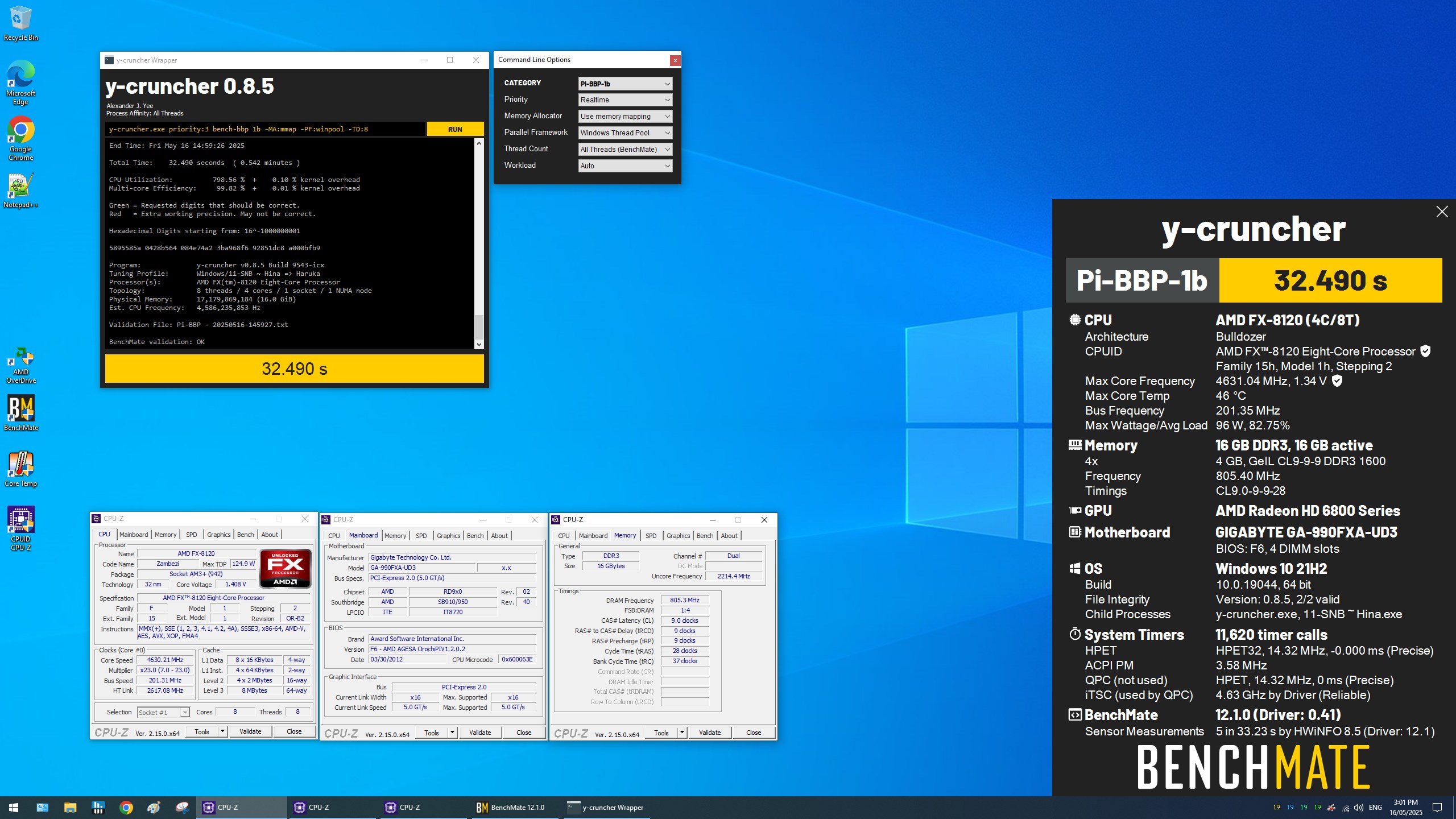The height and width of the screenshot is (819, 1456).
Task: Click the GA-990FXA-UD3 model field
Action: click(x=422, y=568)
